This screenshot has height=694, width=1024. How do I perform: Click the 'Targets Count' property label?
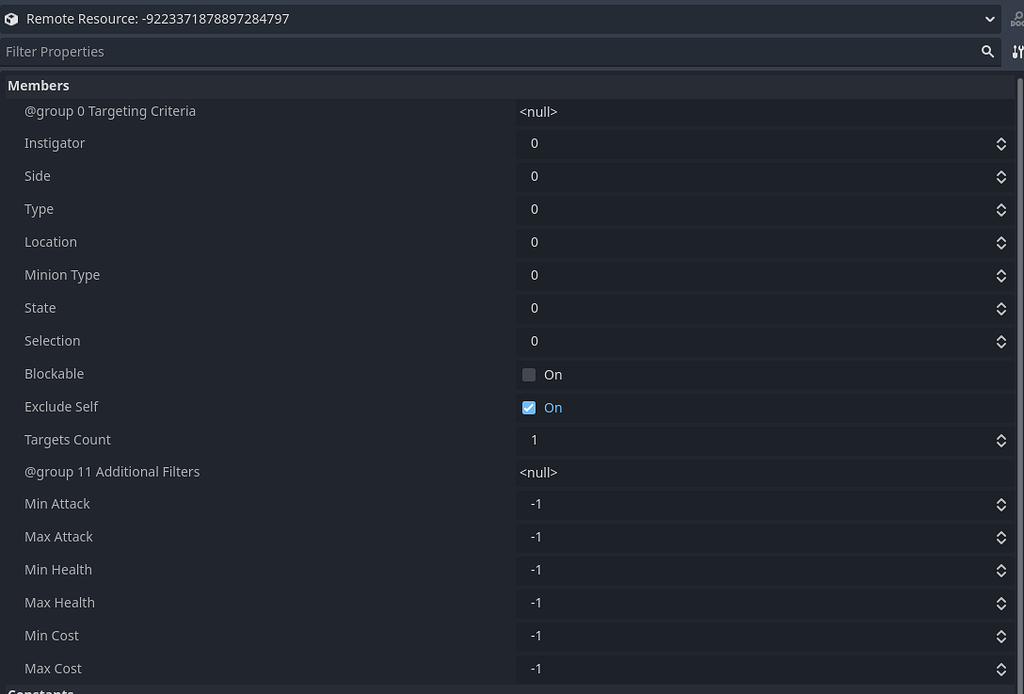tap(67, 440)
